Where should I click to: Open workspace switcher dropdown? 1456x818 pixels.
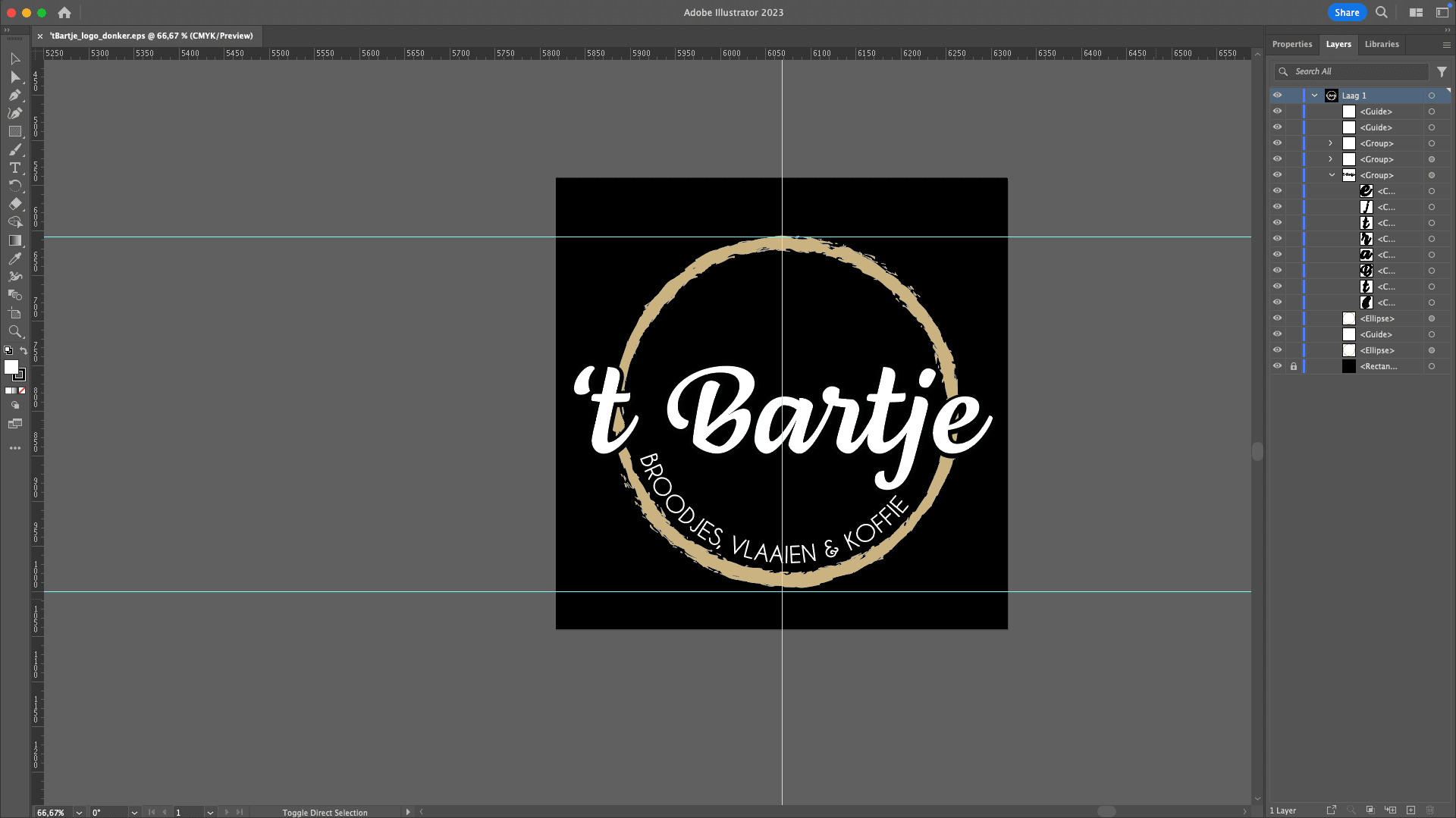tap(1442, 12)
